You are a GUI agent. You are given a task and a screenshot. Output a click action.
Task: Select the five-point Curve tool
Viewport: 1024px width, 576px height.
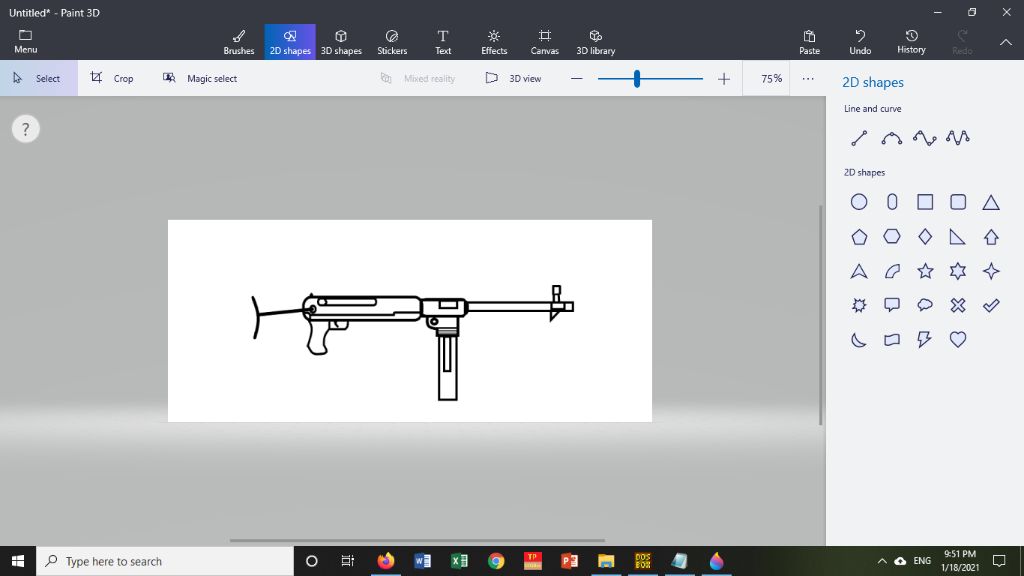pos(958,138)
